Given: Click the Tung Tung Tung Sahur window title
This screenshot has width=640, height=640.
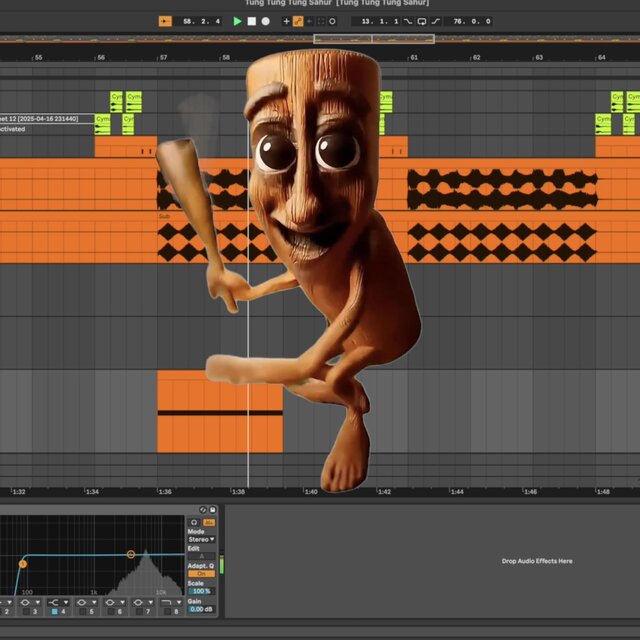Looking at the screenshot, I should pos(337,3).
